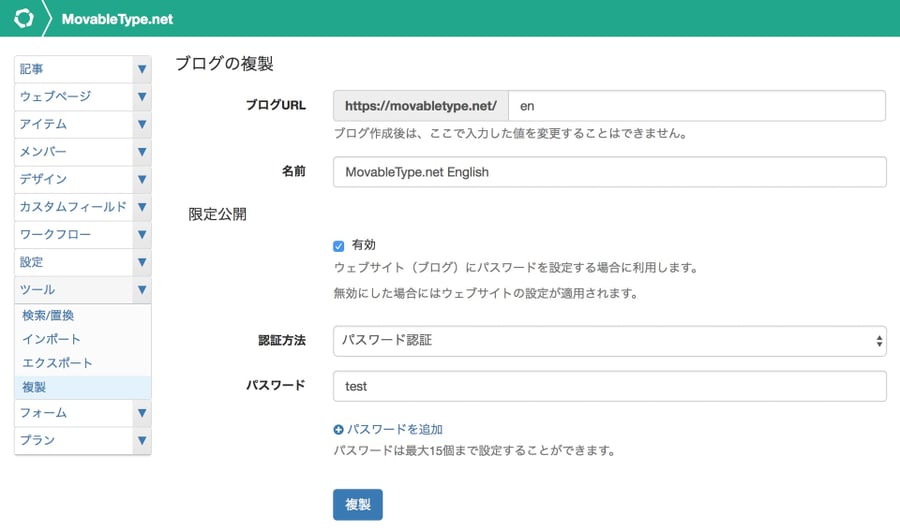Screen dimensions: 900x530
Task: Click the ワークフロー arrow icon
Action: (x=142, y=235)
